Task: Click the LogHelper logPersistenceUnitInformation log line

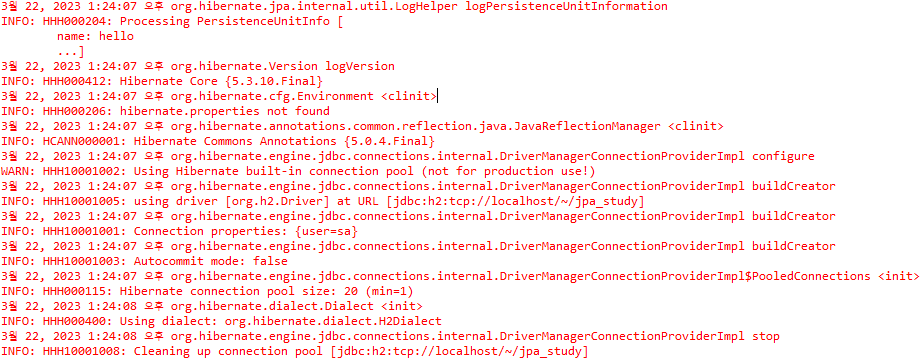Action: pyautogui.click(x=334, y=7)
